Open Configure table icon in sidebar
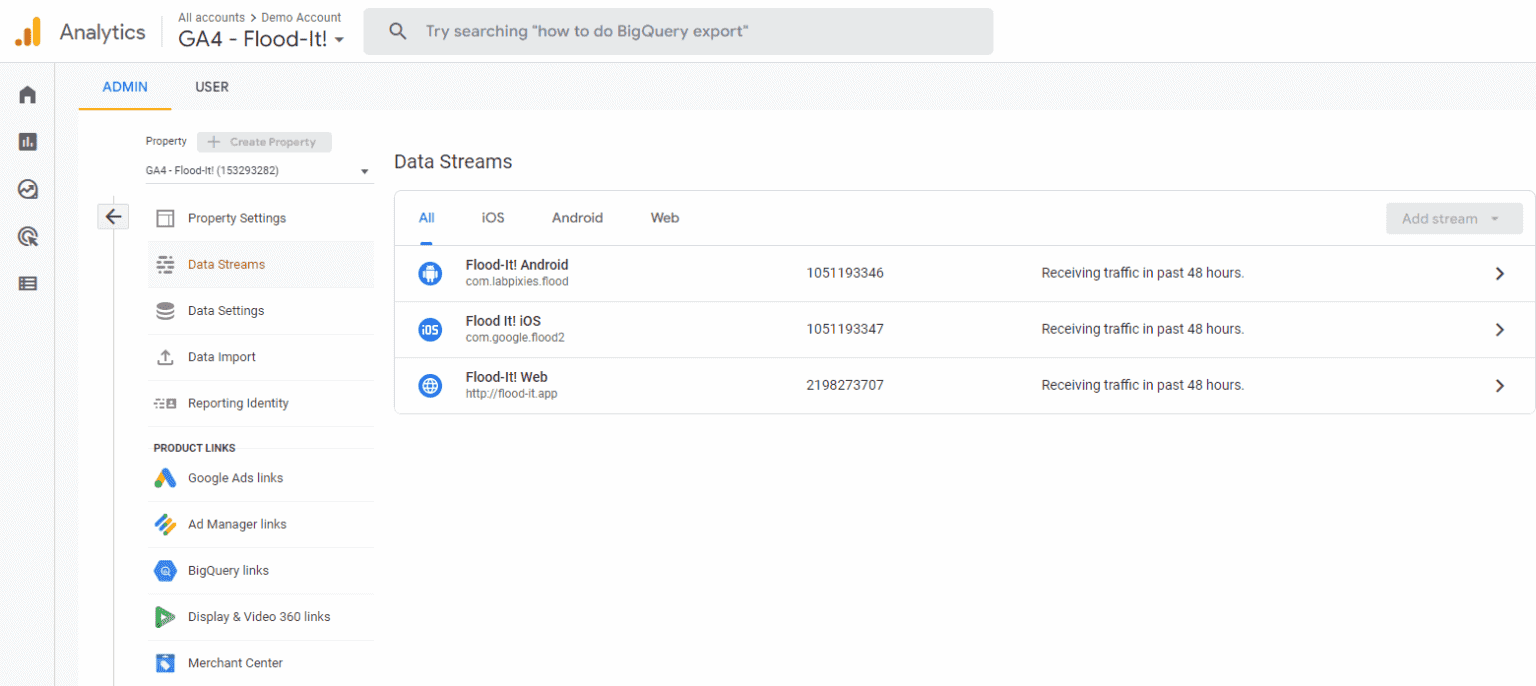Viewport: 1536px width, 686px height. click(x=28, y=284)
